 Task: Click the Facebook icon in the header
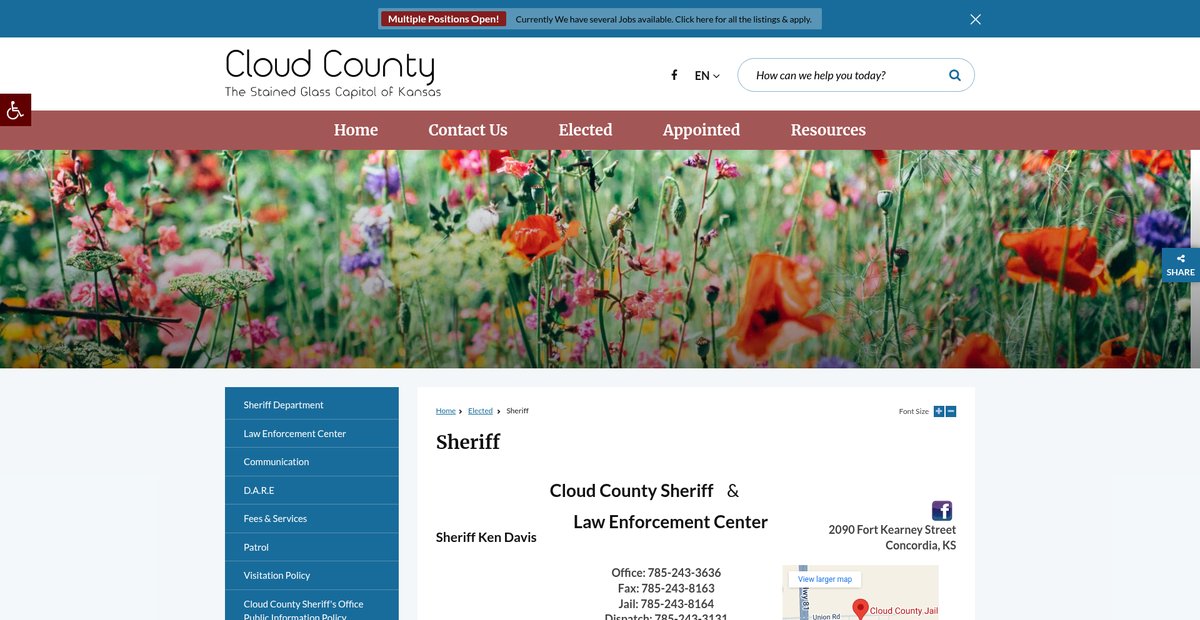(674, 75)
